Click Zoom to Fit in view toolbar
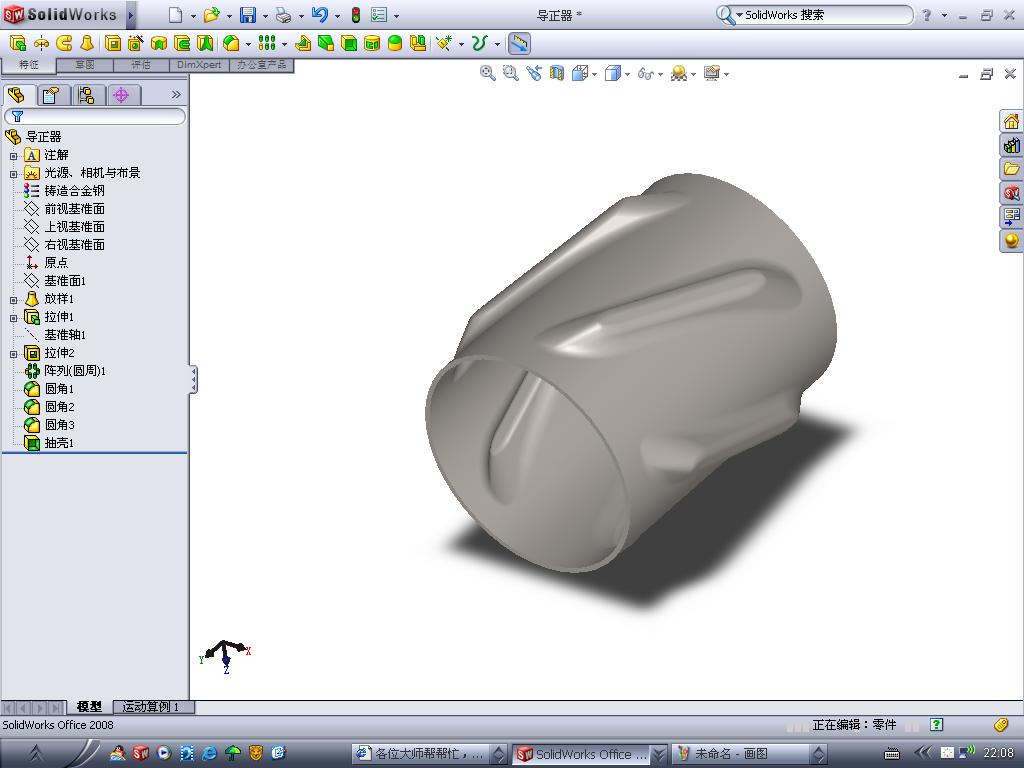Screen dimensions: 1024x768 pyautogui.click(x=487, y=73)
